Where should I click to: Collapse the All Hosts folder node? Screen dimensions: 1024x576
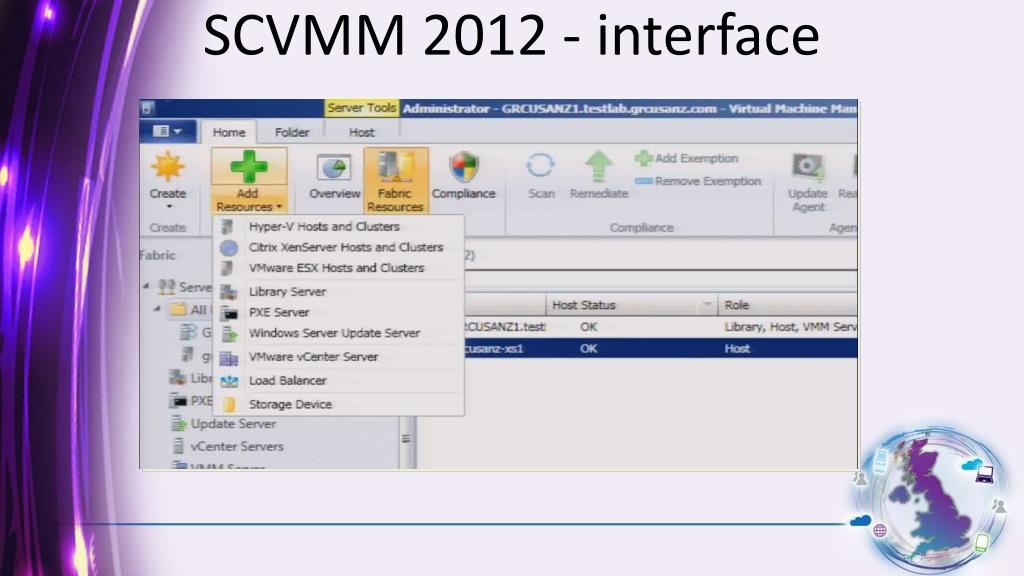(x=157, y=309)
